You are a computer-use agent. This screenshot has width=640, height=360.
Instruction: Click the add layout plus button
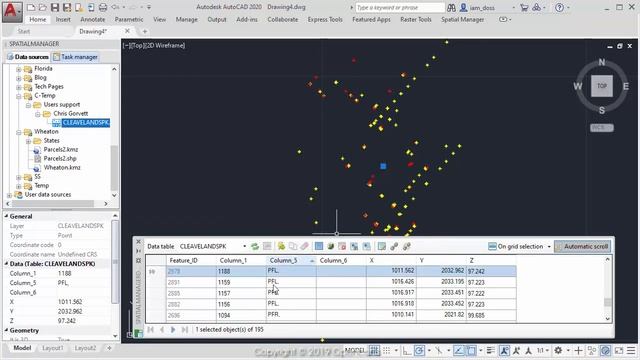click(109, 348)
